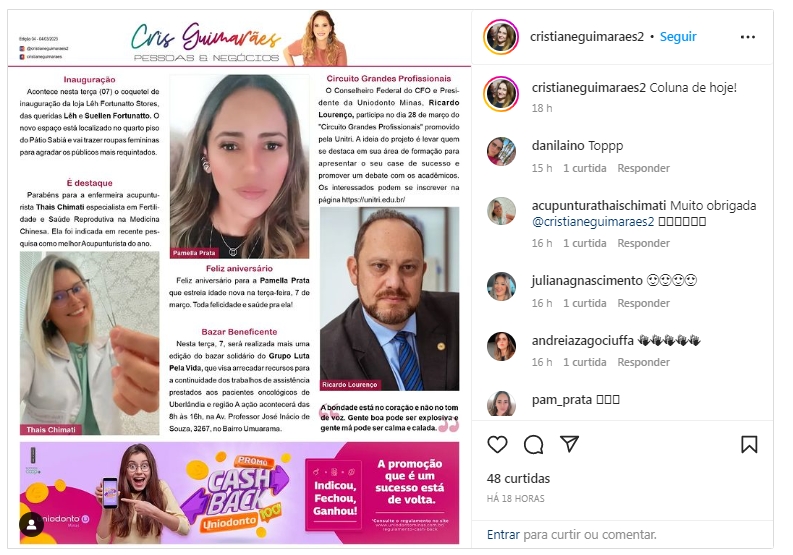The image size is (793, 555).
Task: Reply to danilaino's comment
Action: (x=643, y=168)
